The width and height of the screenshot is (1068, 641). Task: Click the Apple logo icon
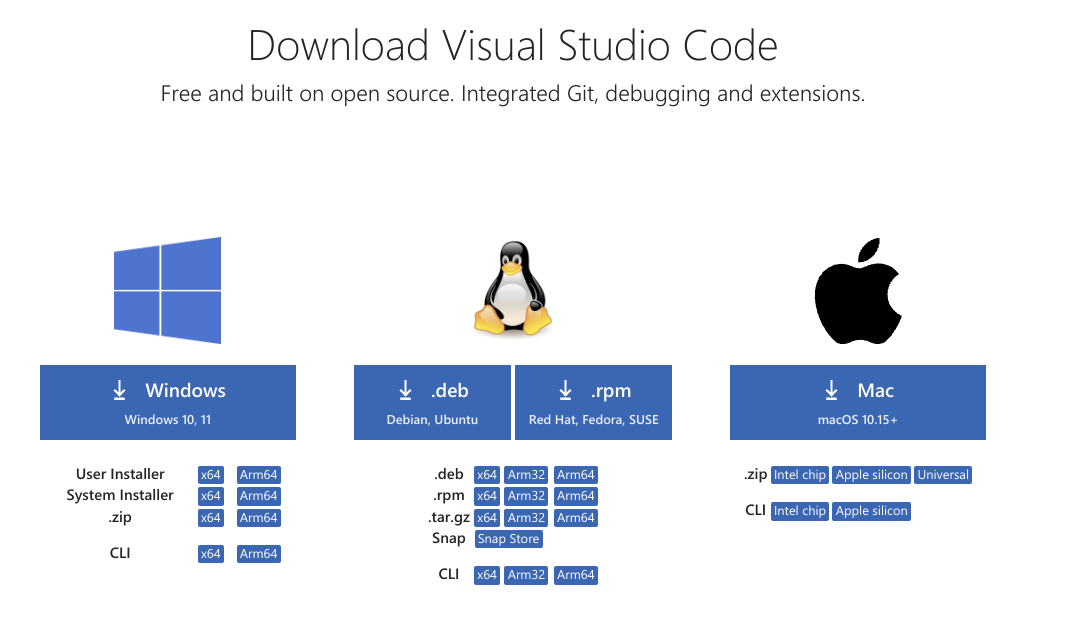coord(858,290)
